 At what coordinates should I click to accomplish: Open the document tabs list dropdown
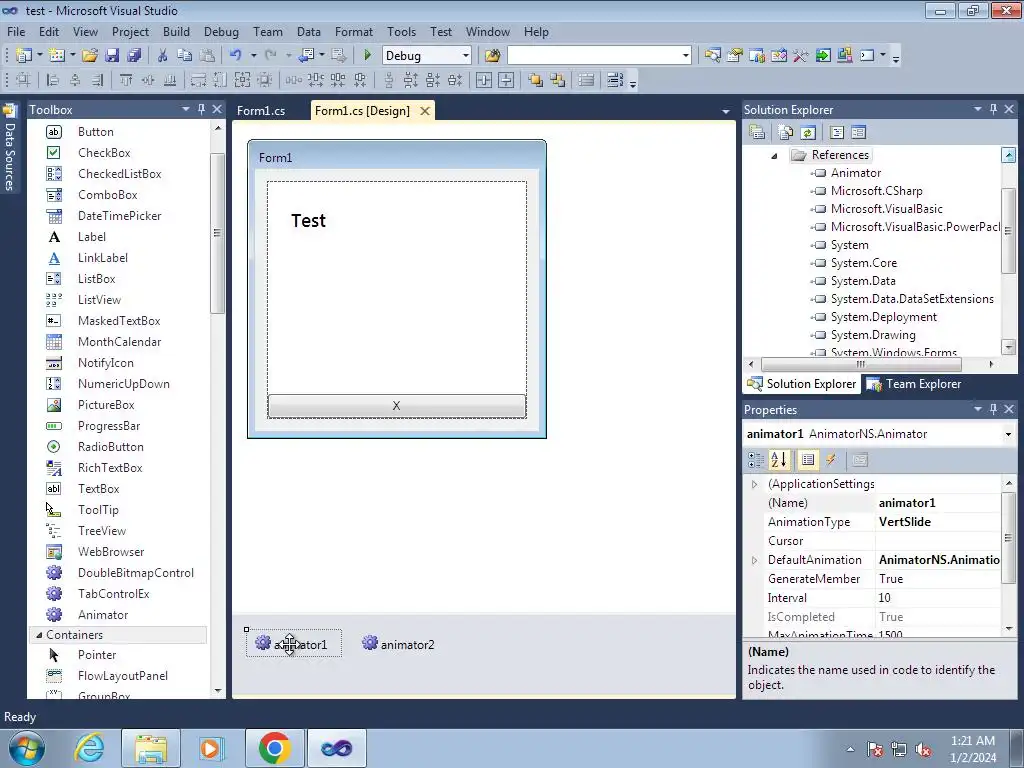click(x=725, y=111)
